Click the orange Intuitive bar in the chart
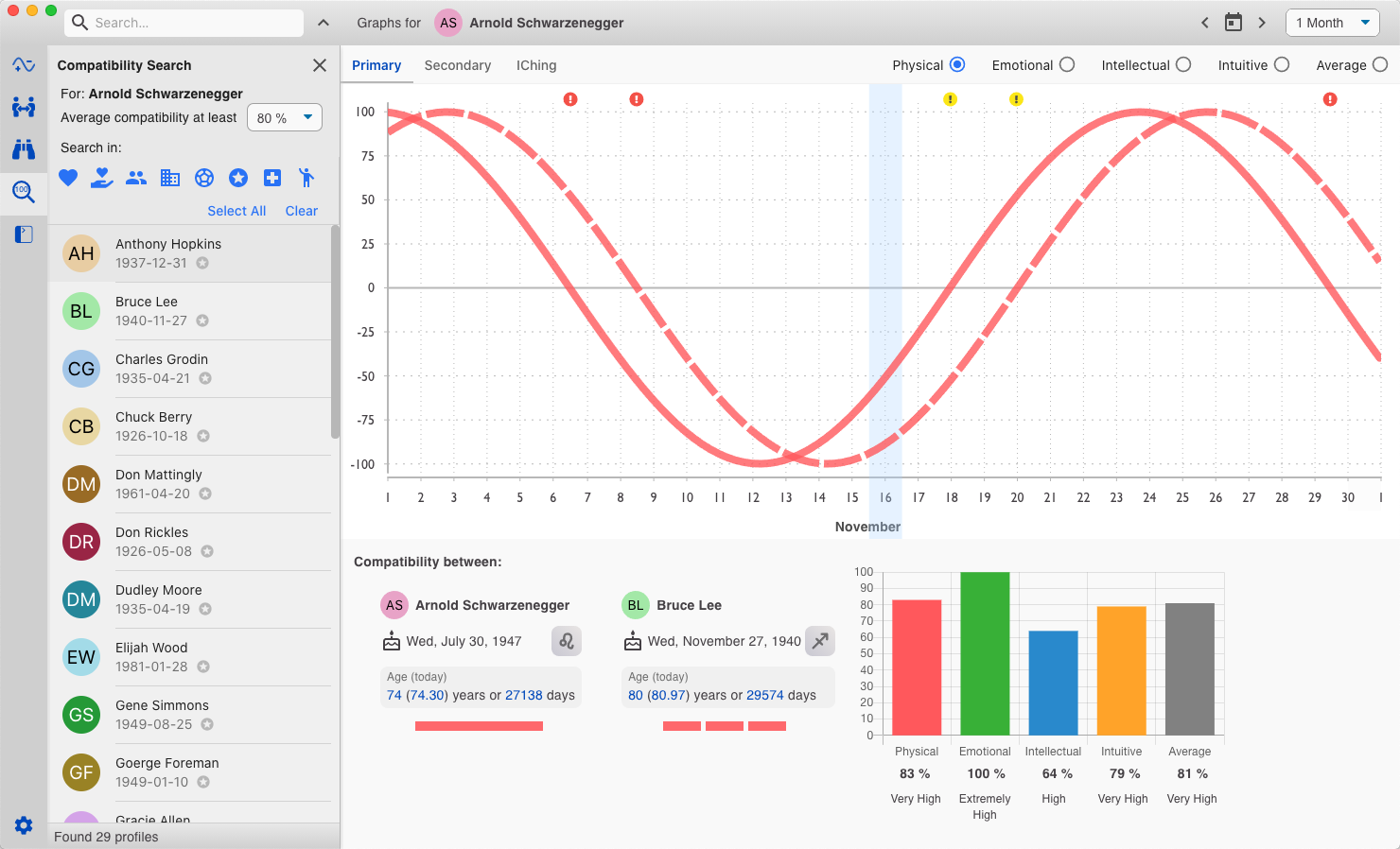Screen dimensions: 1400x849 1122,670
